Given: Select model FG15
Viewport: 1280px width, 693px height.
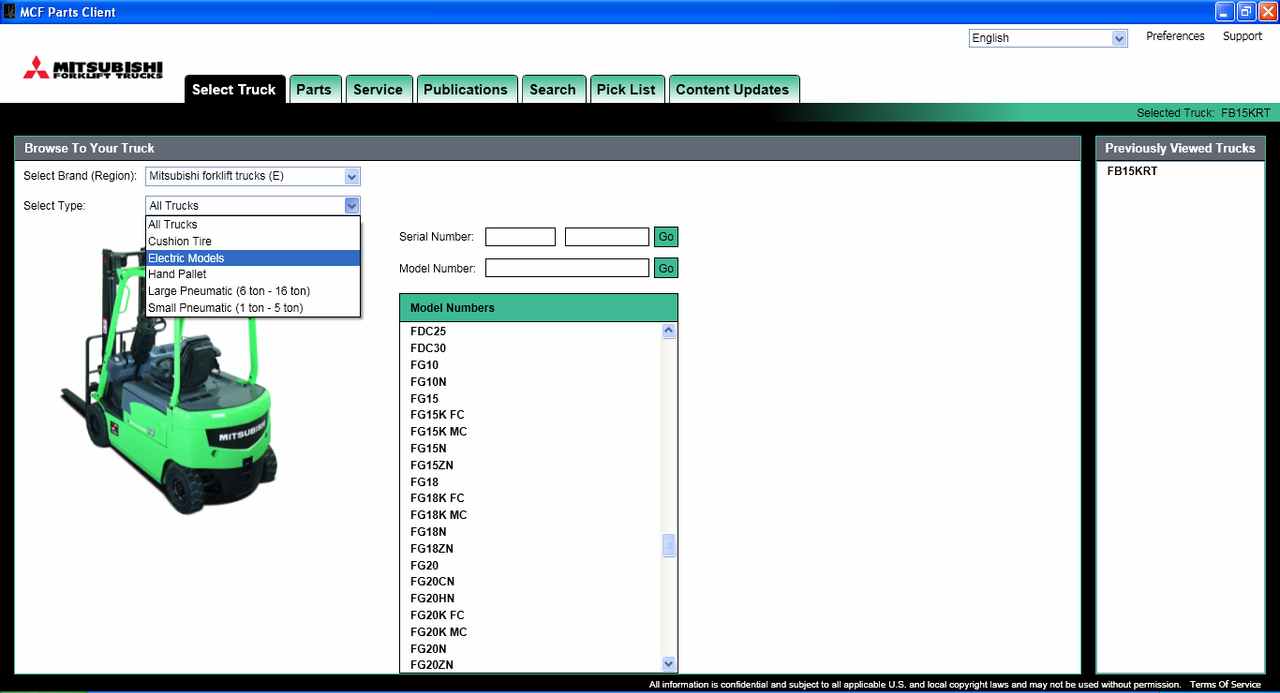Looking at the screenshot, I should pos(424,399).
